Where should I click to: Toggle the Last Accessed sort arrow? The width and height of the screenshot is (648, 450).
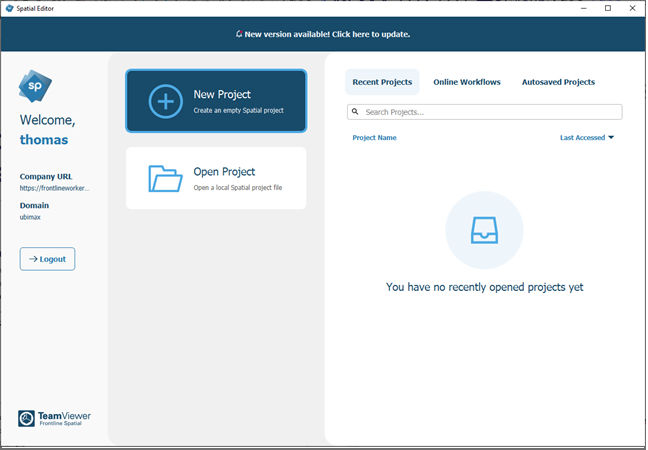tap(611, 138)
